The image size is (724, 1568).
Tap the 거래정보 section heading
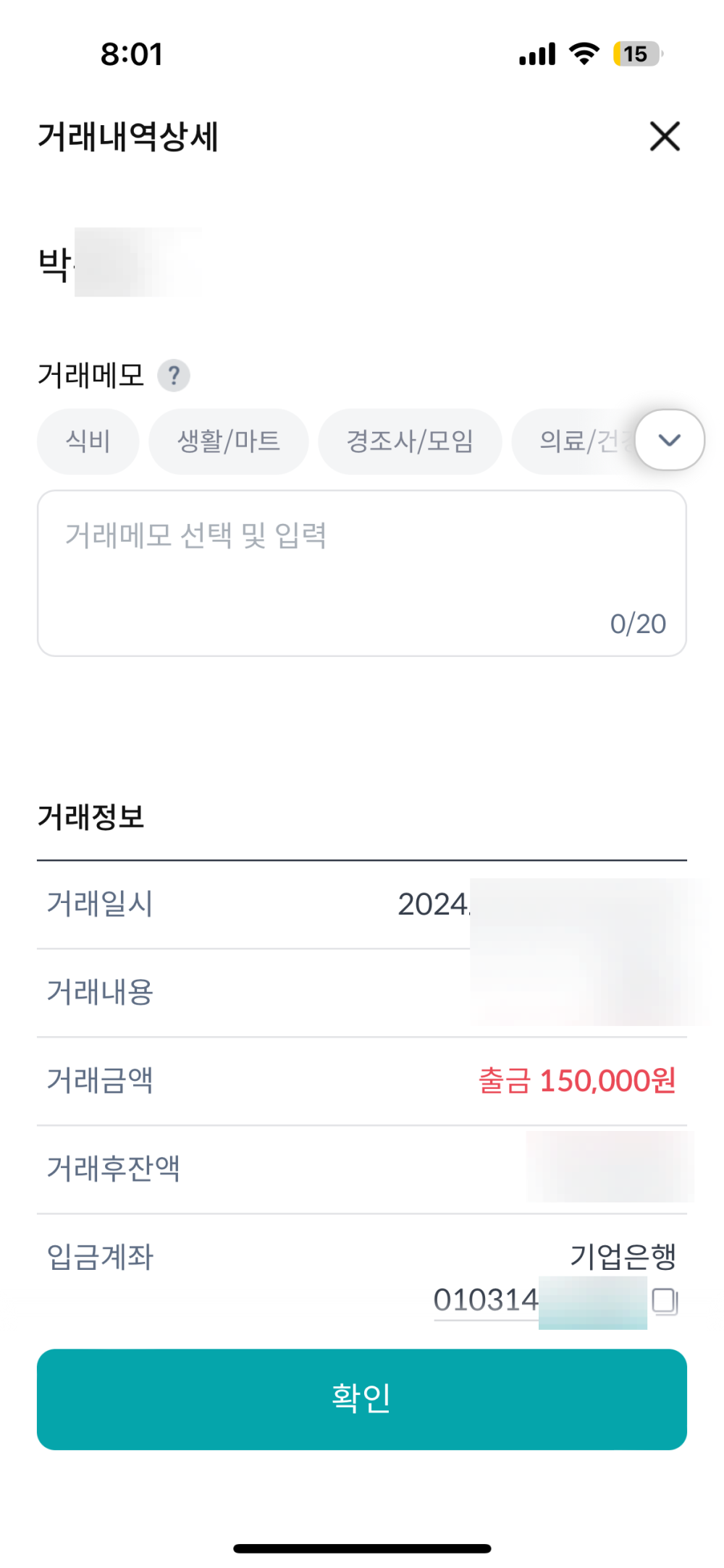tap(91, 817)
